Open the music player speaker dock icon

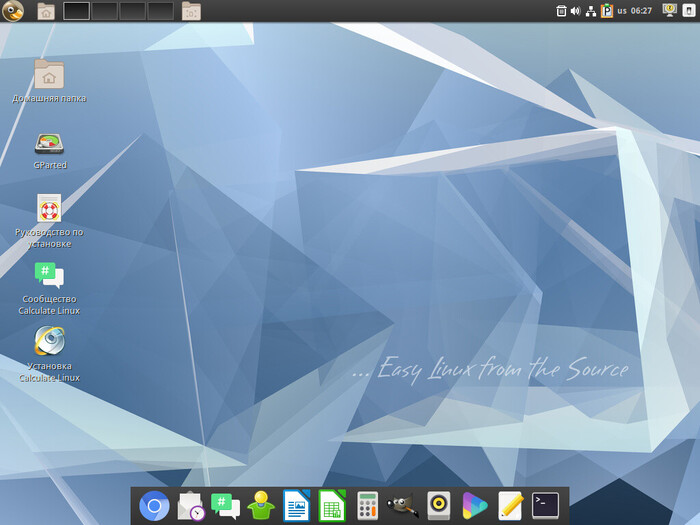tap(438, 506)
